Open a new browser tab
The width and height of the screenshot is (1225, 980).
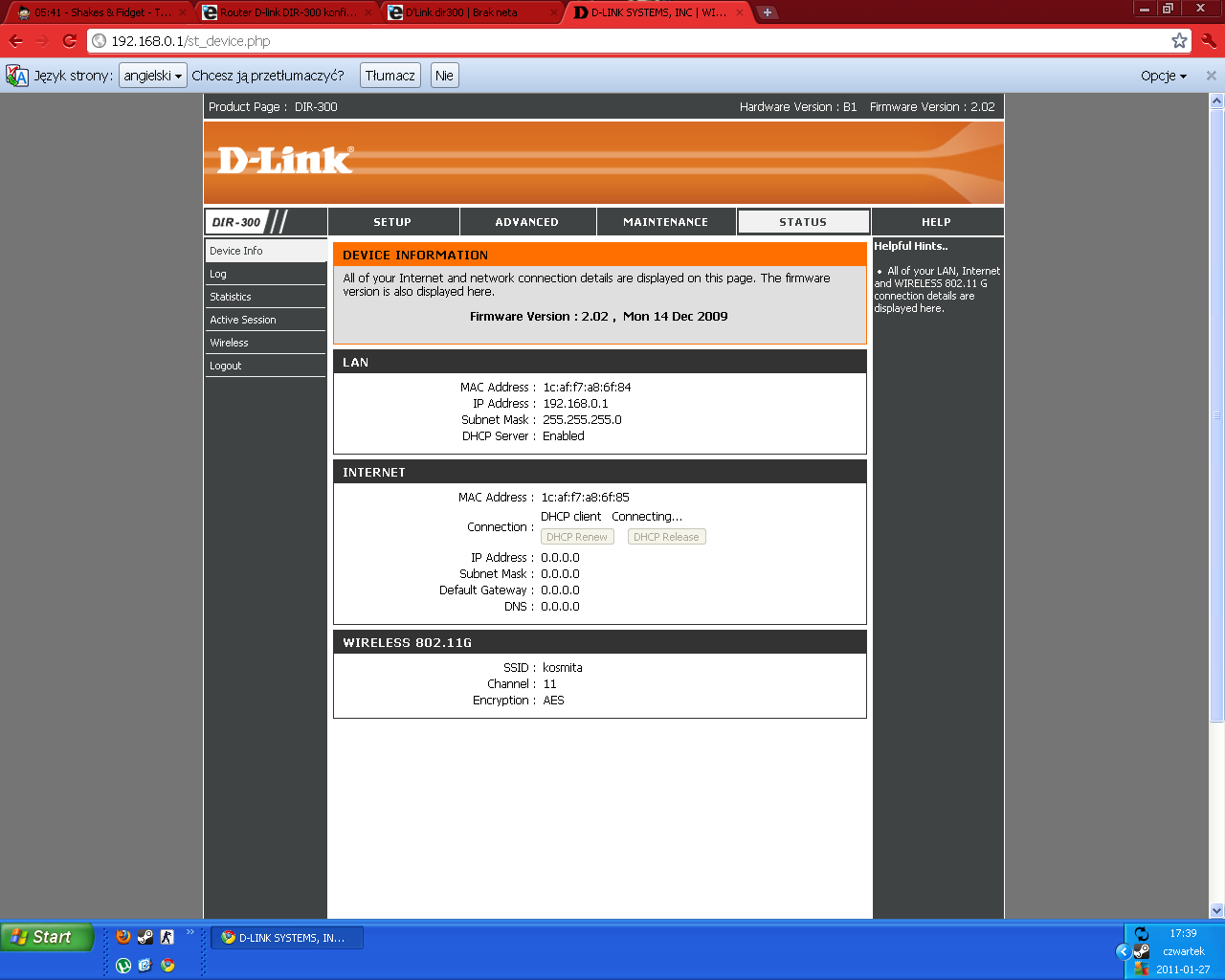768,12
